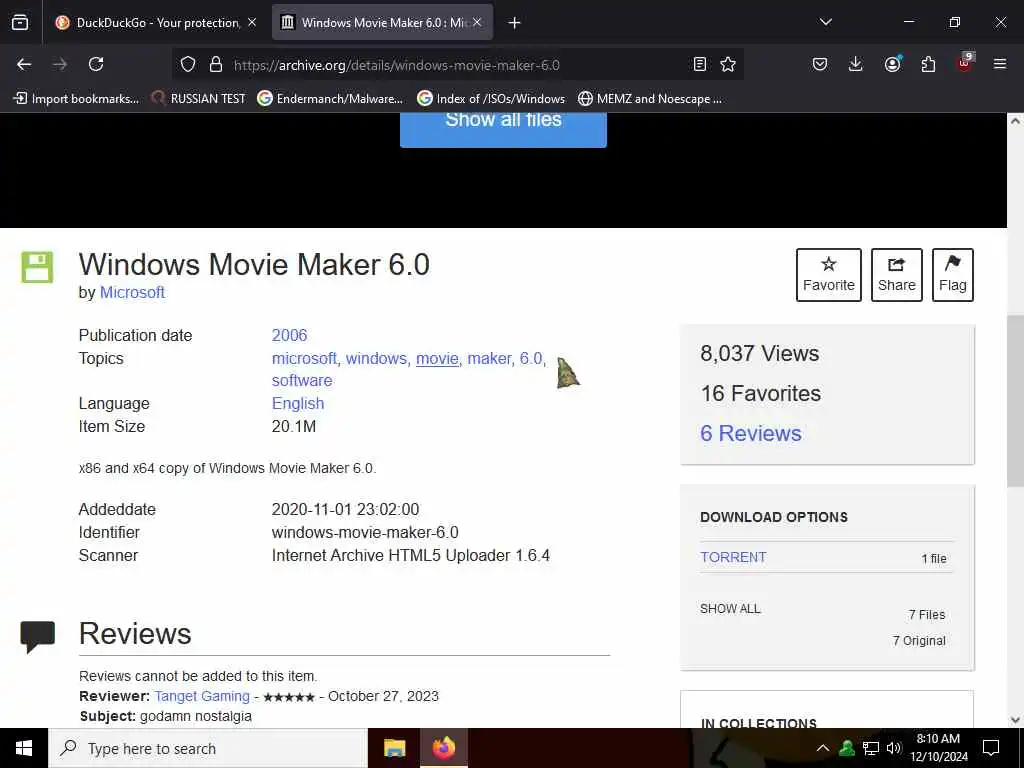Open the software topic link
Screen dimensions: 1024x768
pyautogui.click(x=302, y=380)
